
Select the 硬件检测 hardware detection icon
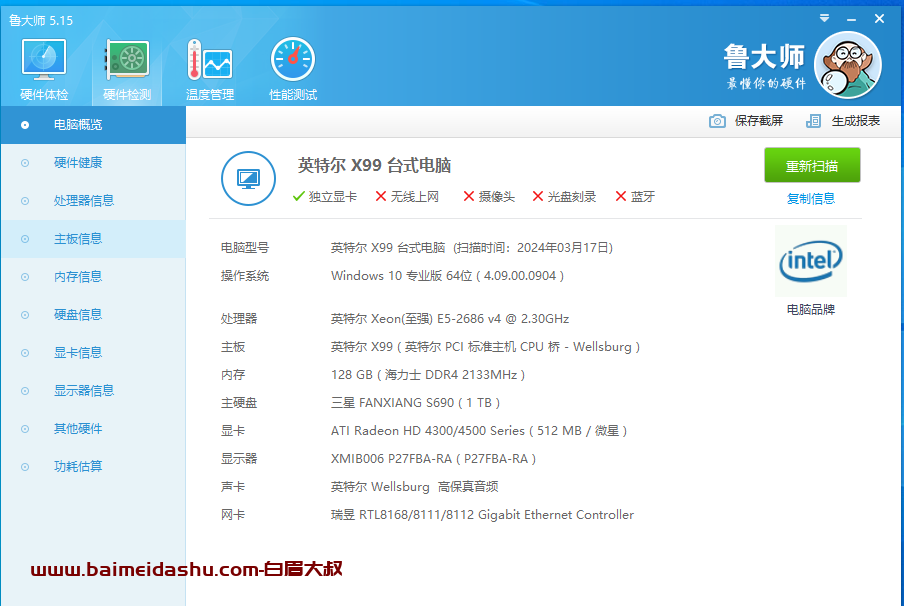[x=127, y=70]
